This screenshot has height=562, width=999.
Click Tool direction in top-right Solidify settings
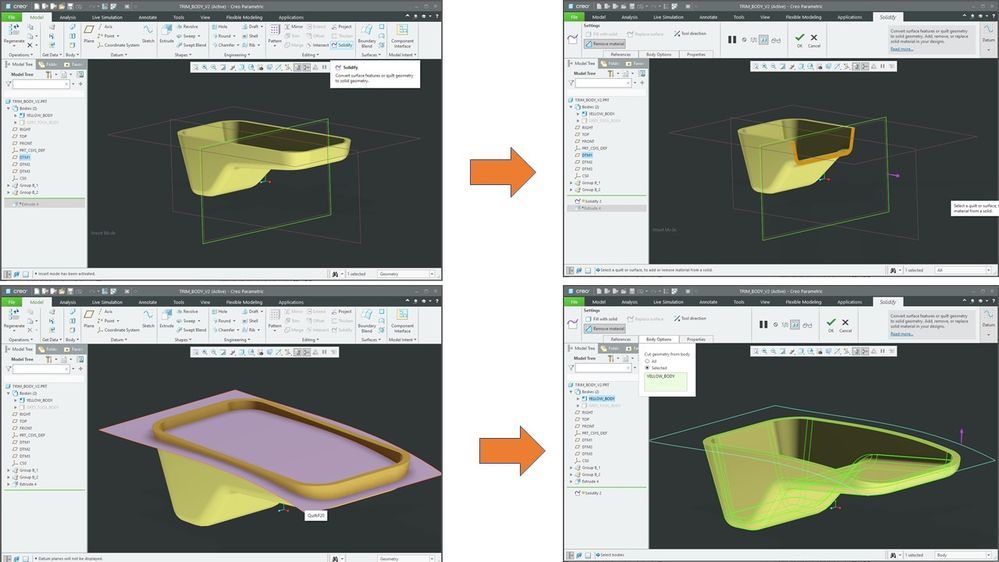pyautogui.click(x=690, y=33)
